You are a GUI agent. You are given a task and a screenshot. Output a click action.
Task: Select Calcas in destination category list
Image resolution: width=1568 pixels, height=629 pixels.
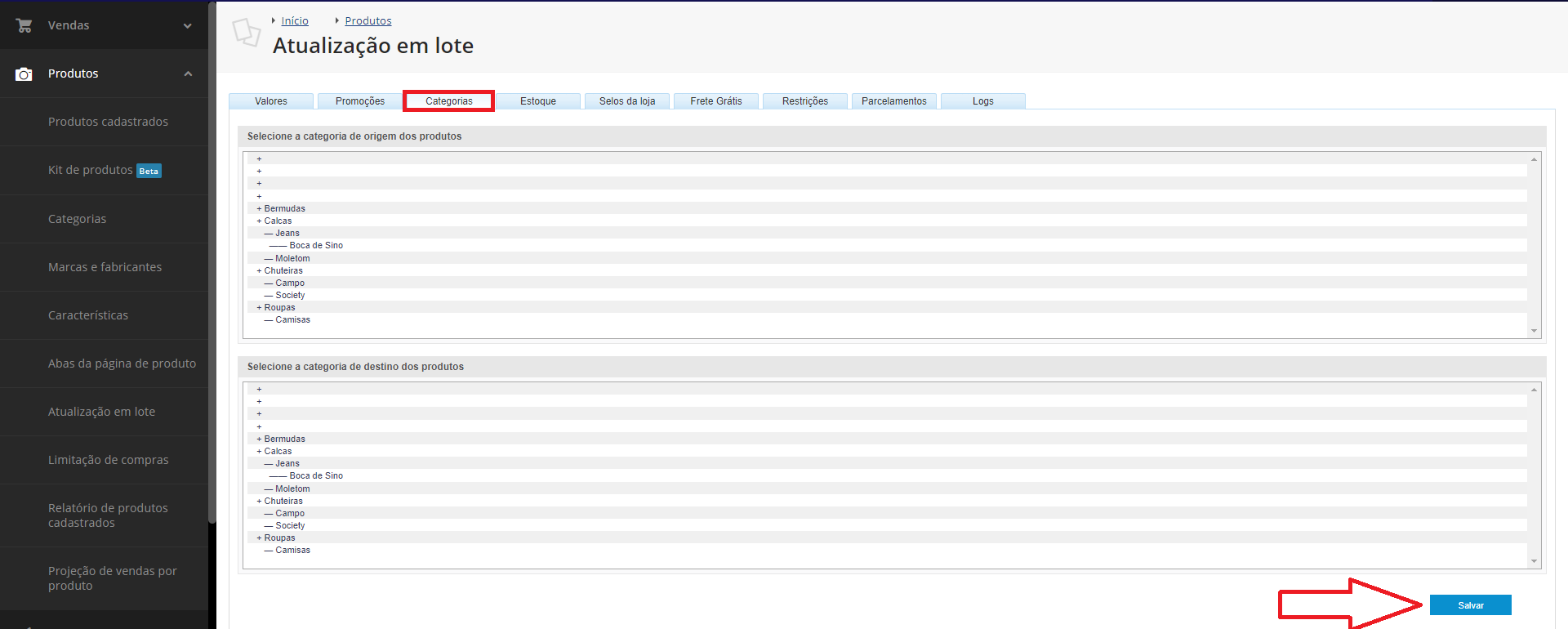tap(887, 451)
